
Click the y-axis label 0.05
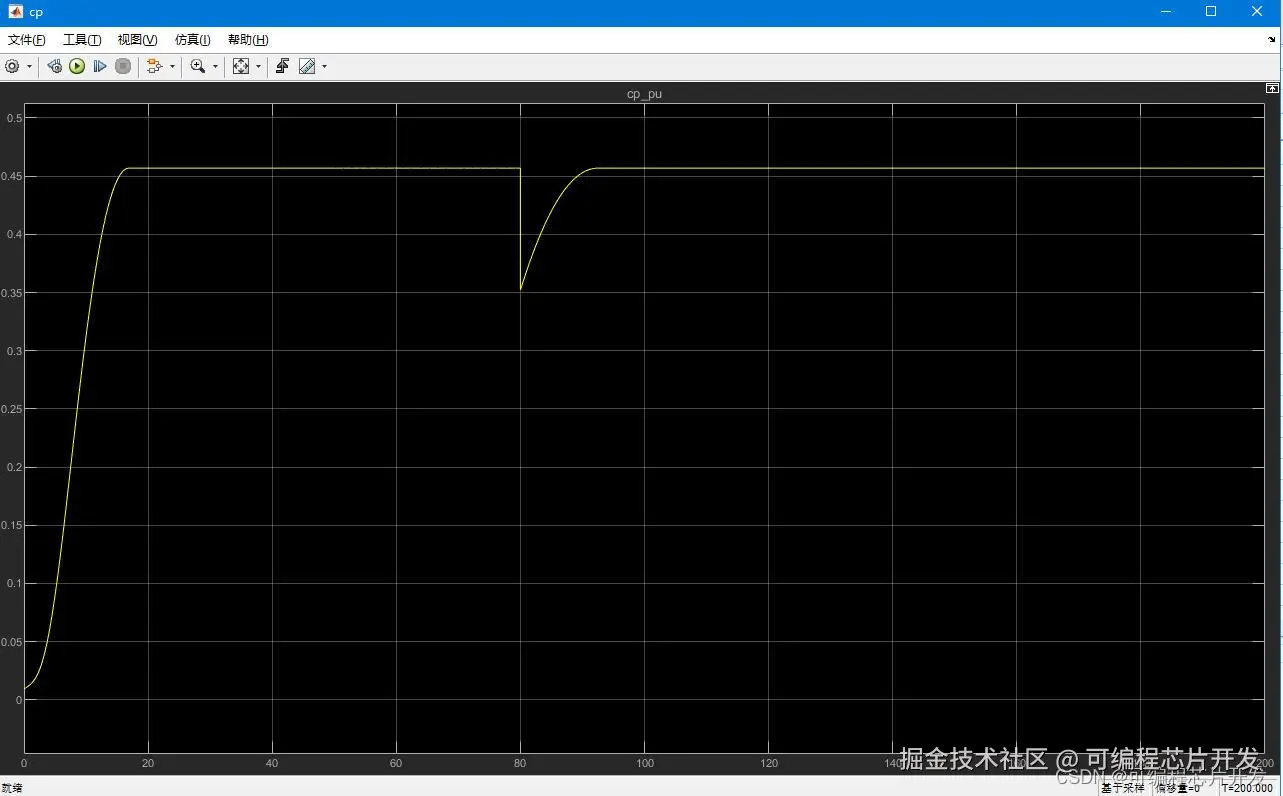(x=11, y=642)
